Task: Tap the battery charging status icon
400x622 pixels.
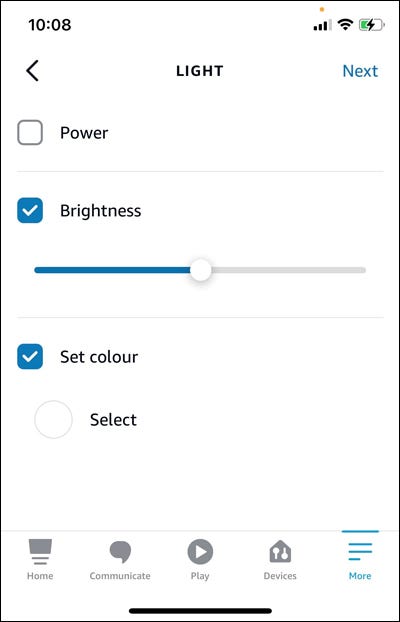Action: 372,25
